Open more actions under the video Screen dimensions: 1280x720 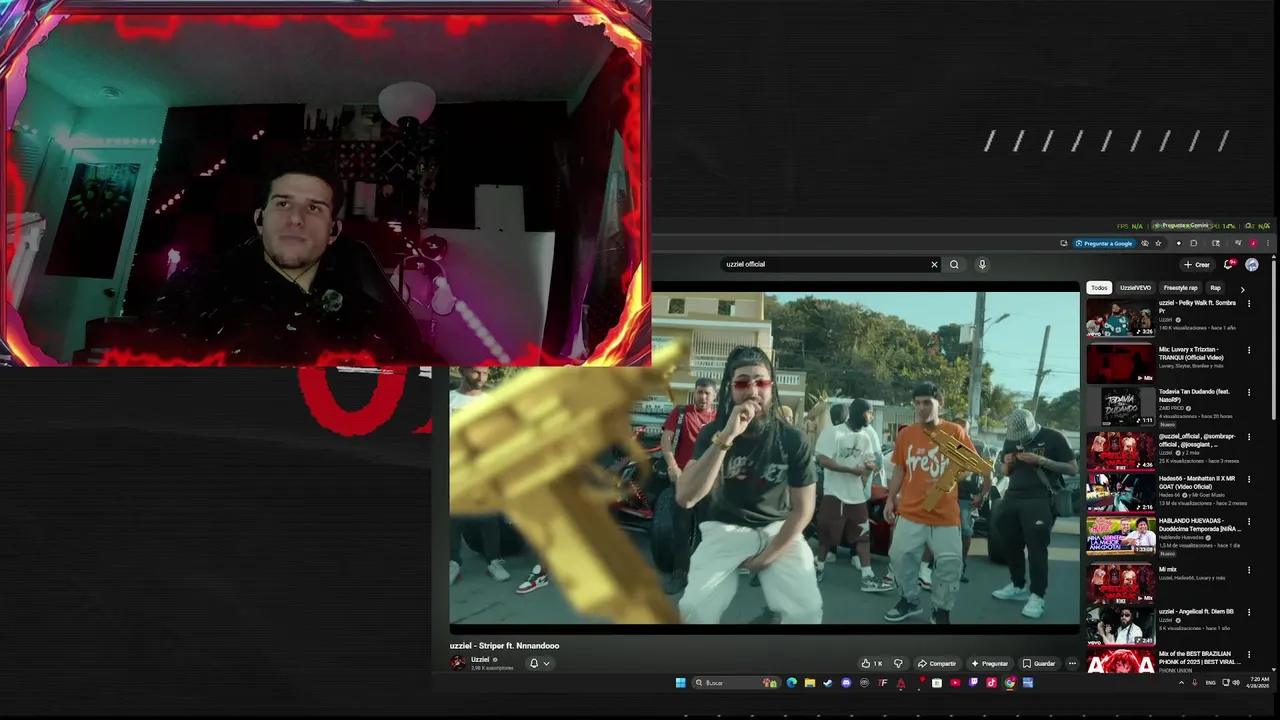point(1071,663)
